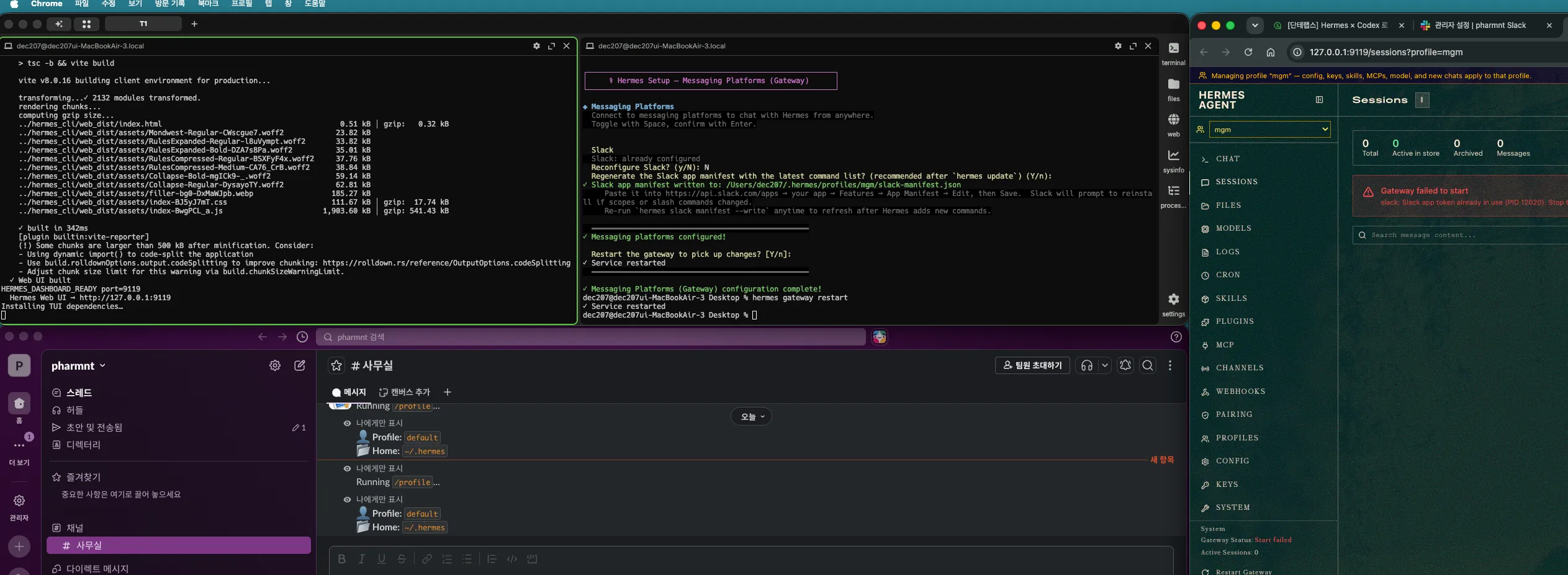The image size is (1568, 575).
Task: Open the grid layout icon beside T1
Action: click(86, 24)
